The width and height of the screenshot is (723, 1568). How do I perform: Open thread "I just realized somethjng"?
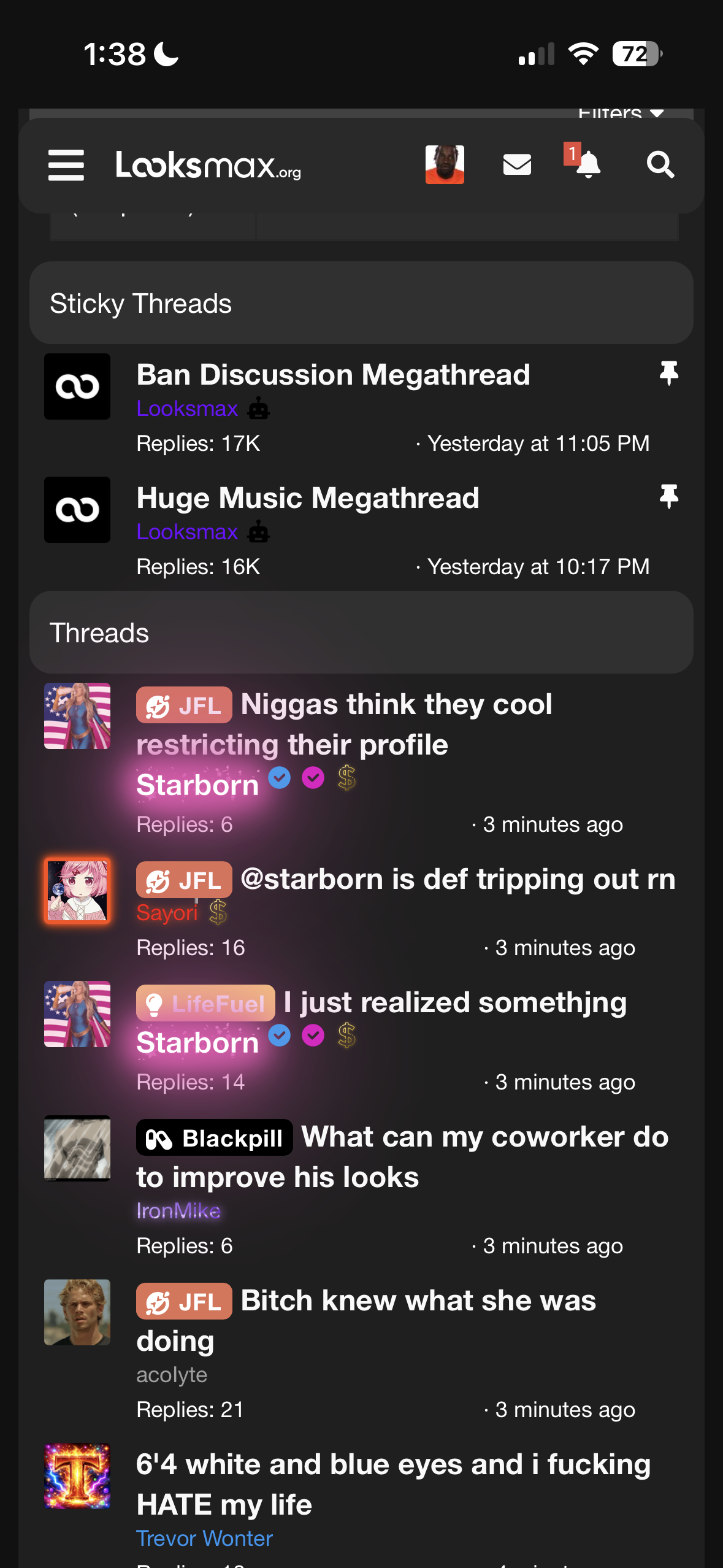455,1003
